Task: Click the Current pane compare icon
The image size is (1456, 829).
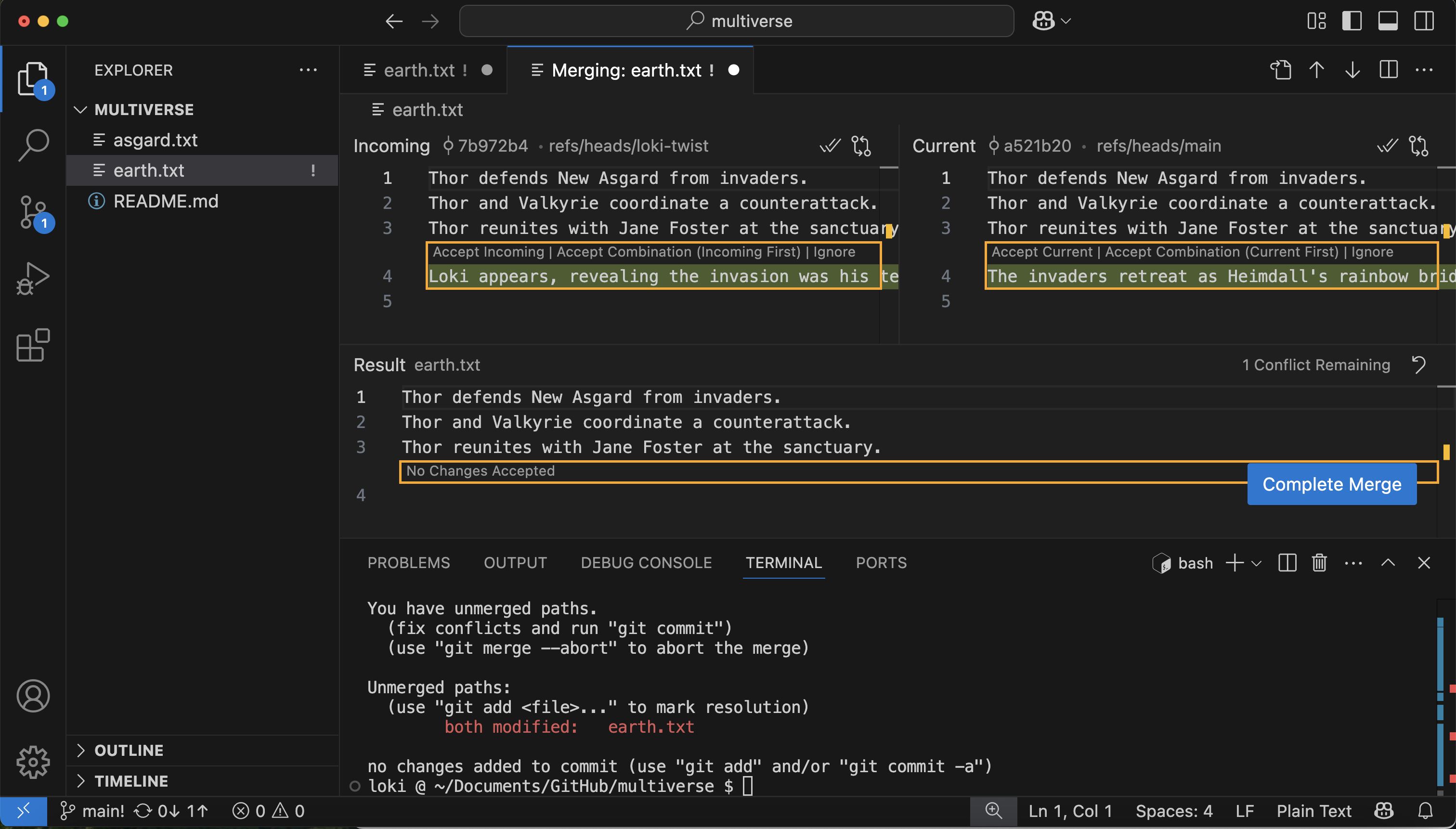Action: tap(1418, 146)
